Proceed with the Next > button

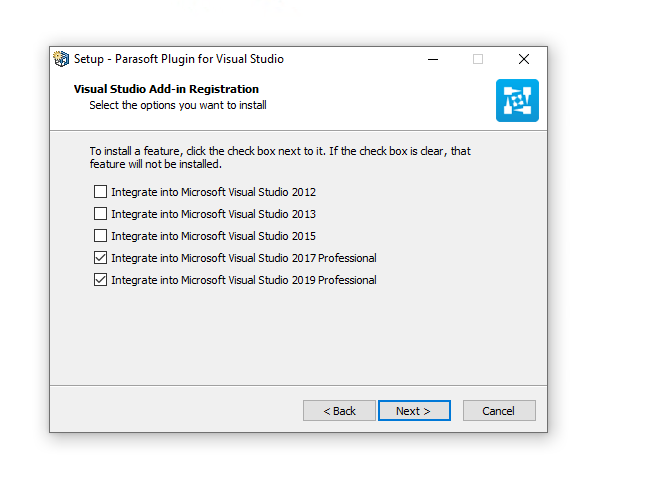[x=414, y=411]
